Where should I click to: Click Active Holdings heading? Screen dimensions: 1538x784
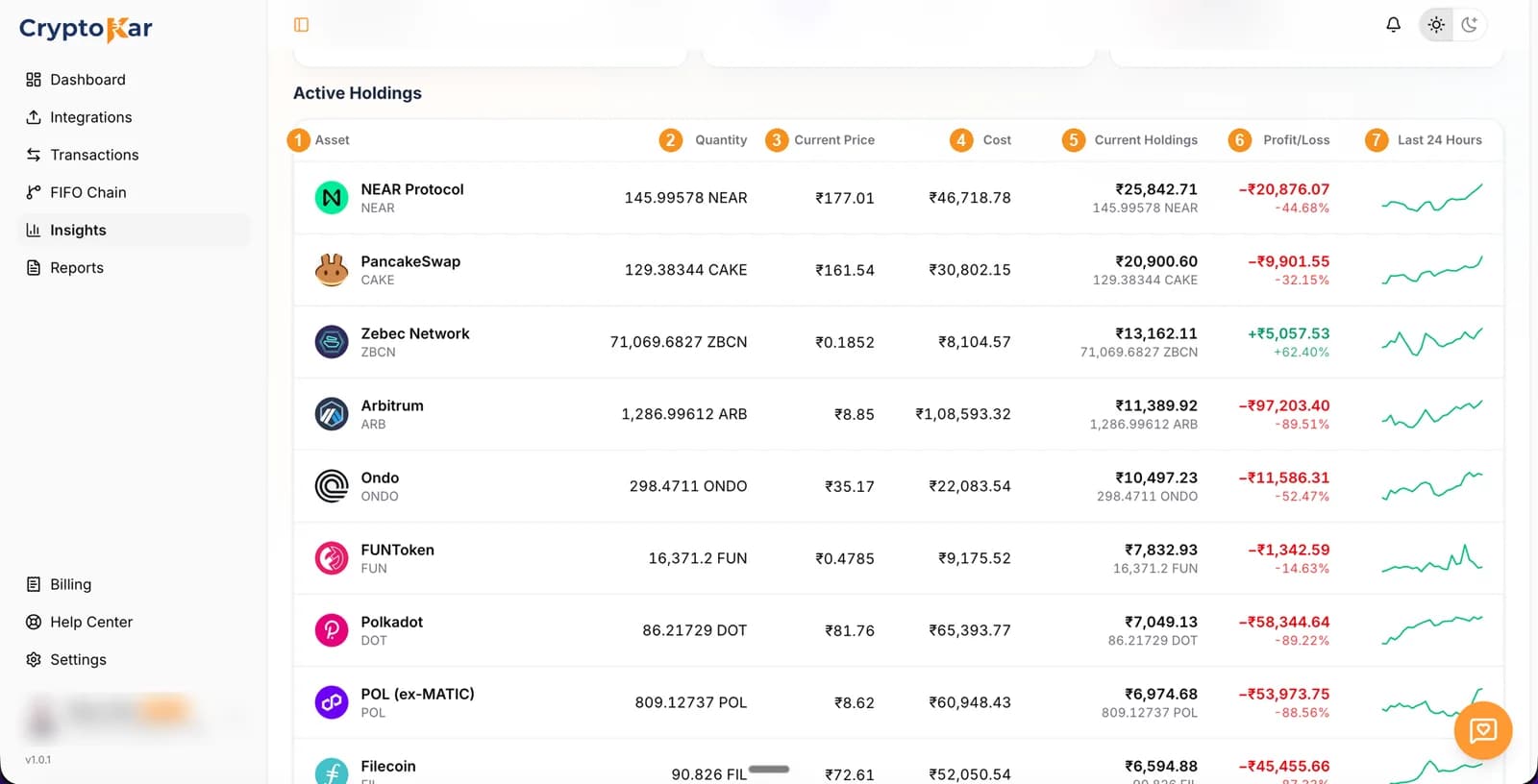358,93
